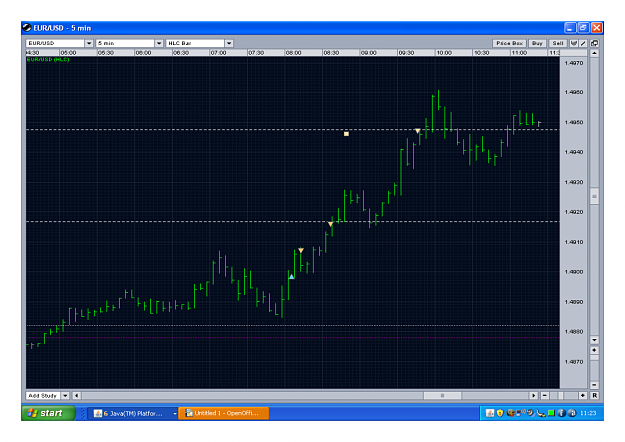Click horizontal zoom in plus button
625x442 pixels.
pyautogui.click(x=583, y=395)
